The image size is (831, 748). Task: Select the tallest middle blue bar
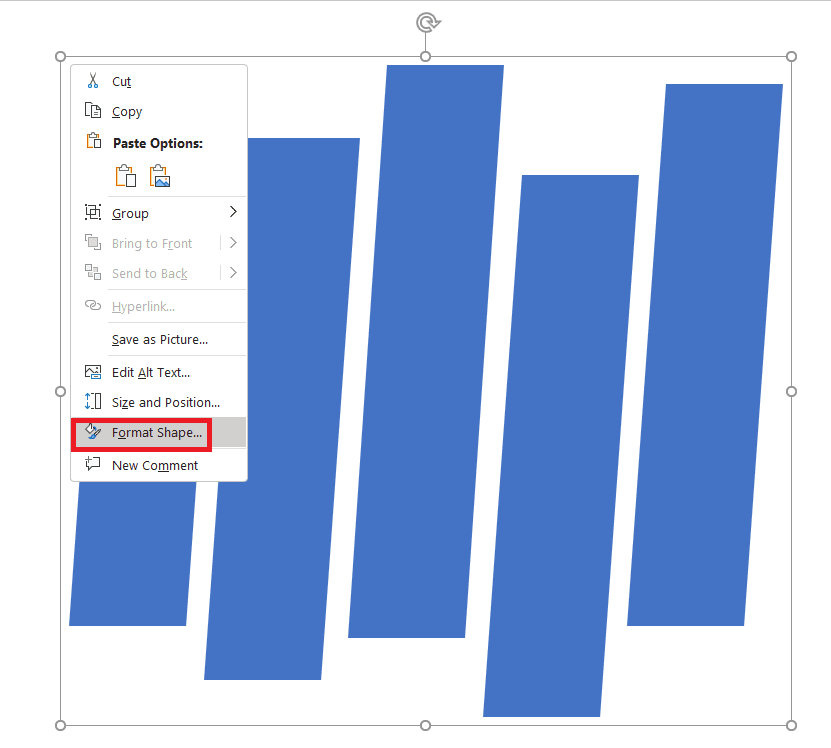tap(426, 351)
